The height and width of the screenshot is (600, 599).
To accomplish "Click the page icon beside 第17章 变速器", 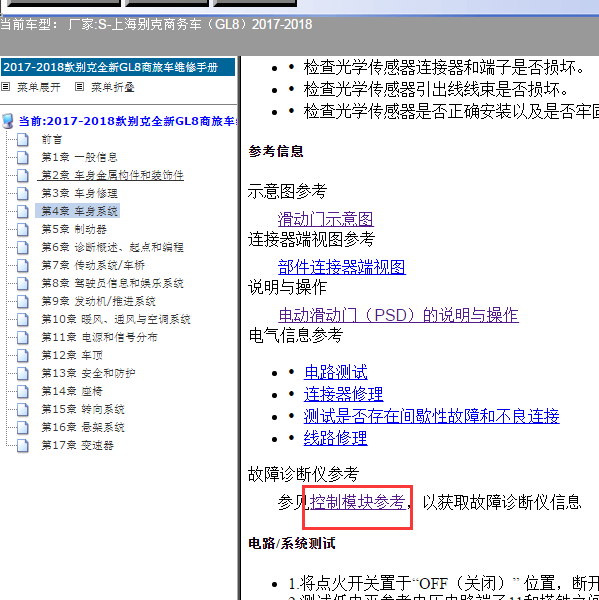I will point(23,445).
